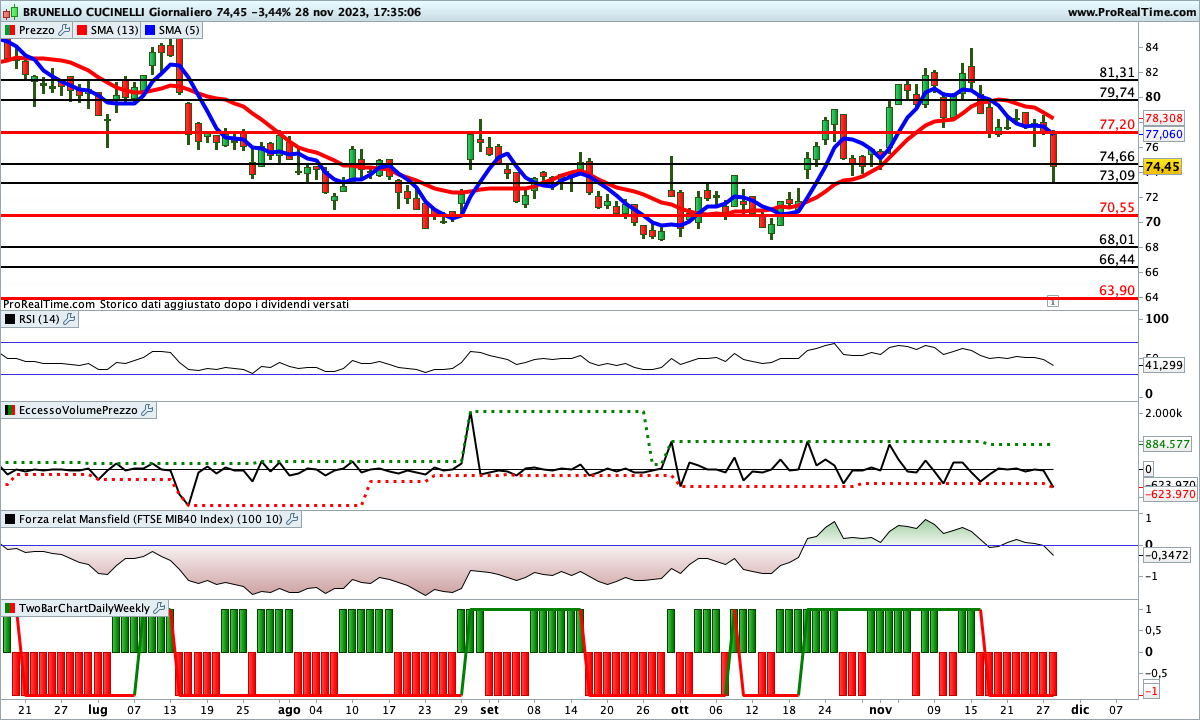Select the SMA (5) indicator label
This screenshot has width=1200, height=720.
(x=179, y=30)
